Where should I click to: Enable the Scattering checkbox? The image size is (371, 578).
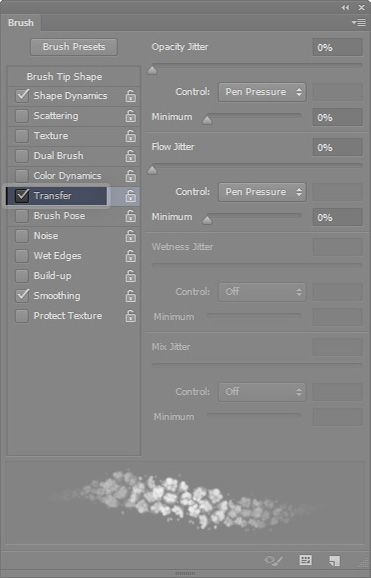[22, 116]
